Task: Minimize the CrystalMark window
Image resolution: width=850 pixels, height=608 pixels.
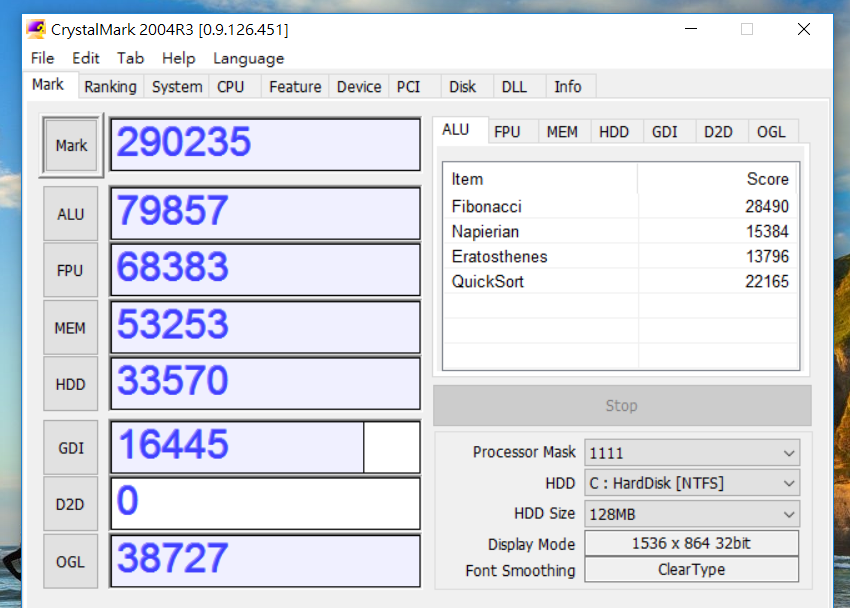Action: [x=691, y=29]
